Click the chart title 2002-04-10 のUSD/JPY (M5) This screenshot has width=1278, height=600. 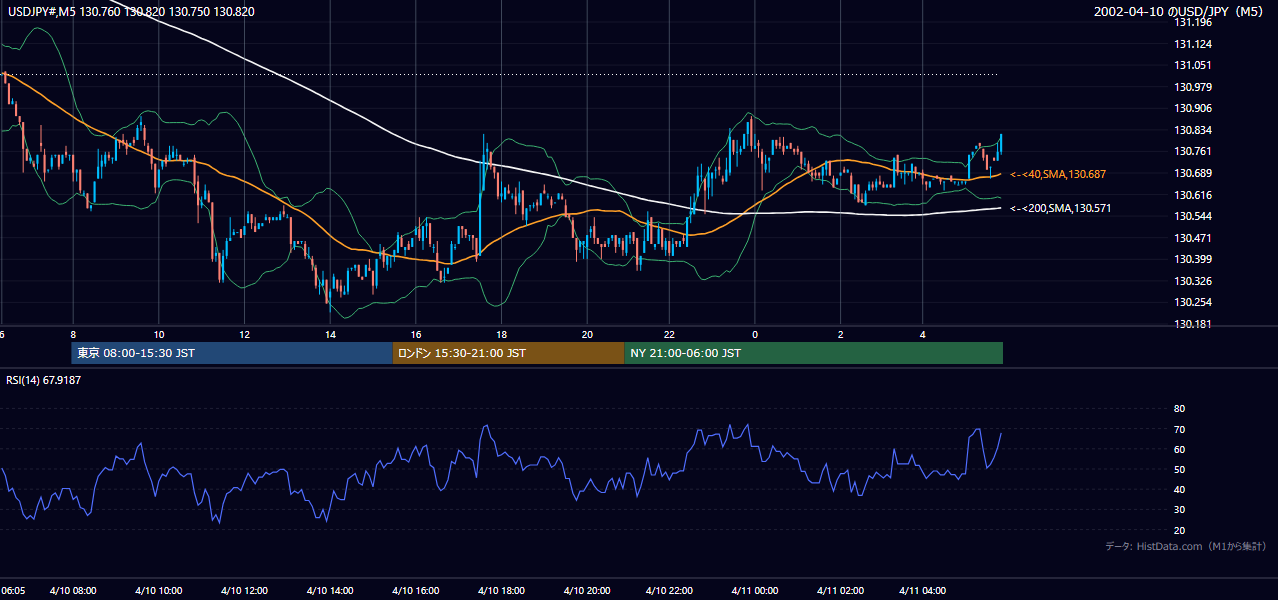[1180, 12]
